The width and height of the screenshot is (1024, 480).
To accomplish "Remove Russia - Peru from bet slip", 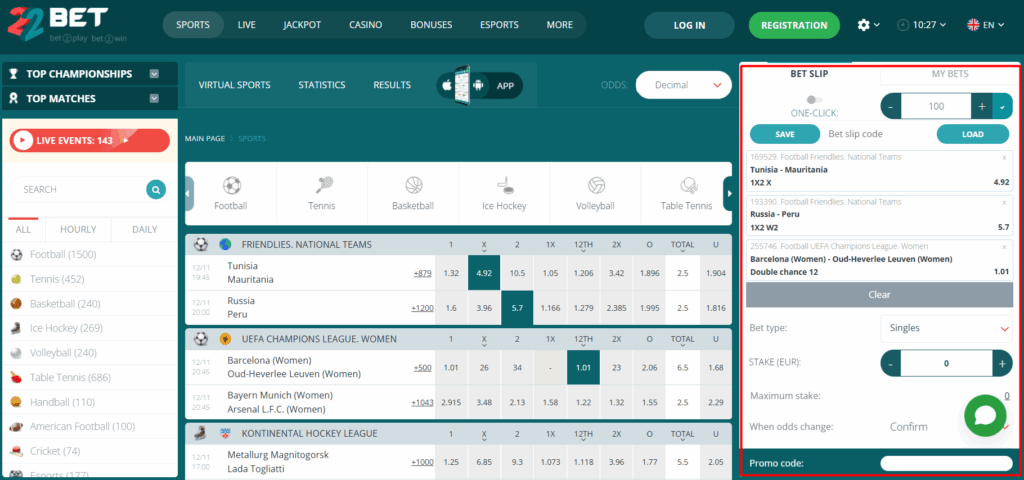I will click(1004, 202).
